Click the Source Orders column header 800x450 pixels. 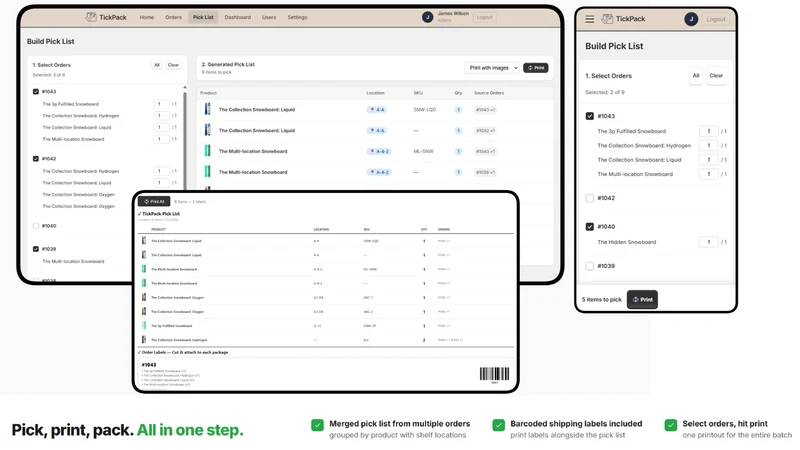489,93
